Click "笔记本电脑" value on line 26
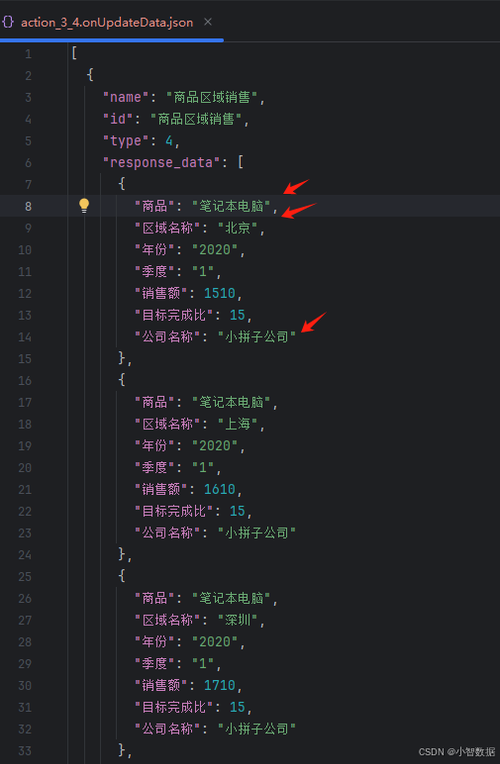This screenshot has height=764, width=500. 231,598
